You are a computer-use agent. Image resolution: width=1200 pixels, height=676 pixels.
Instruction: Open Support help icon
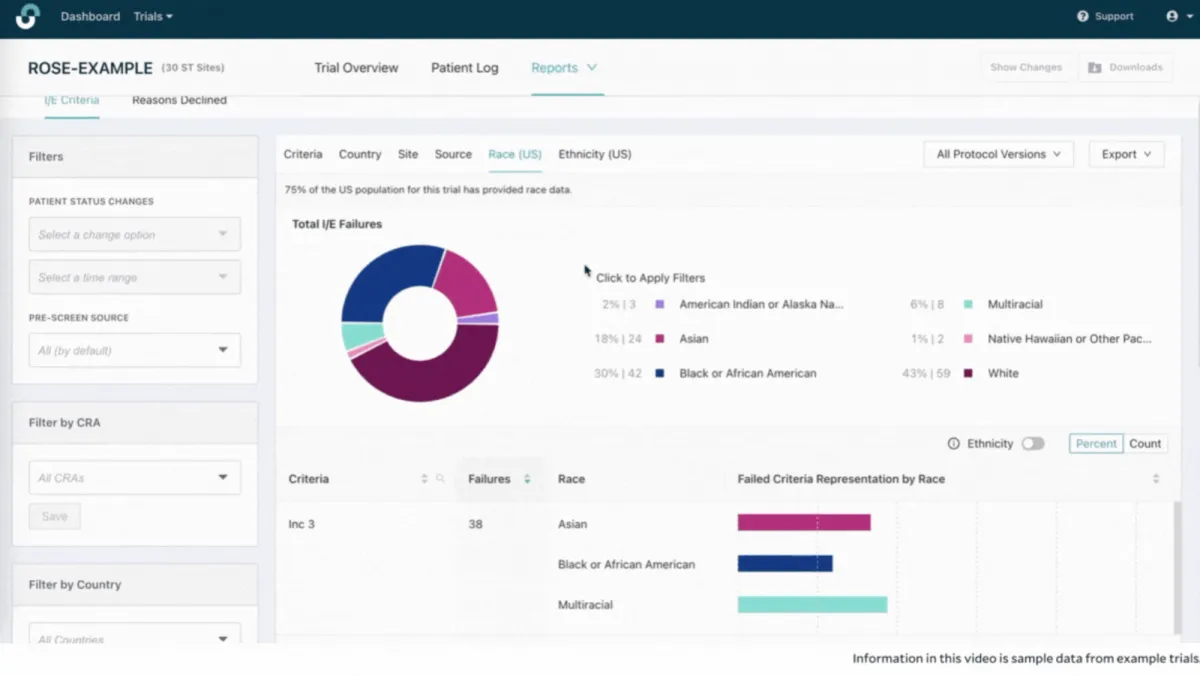(x=1083, y=16)
